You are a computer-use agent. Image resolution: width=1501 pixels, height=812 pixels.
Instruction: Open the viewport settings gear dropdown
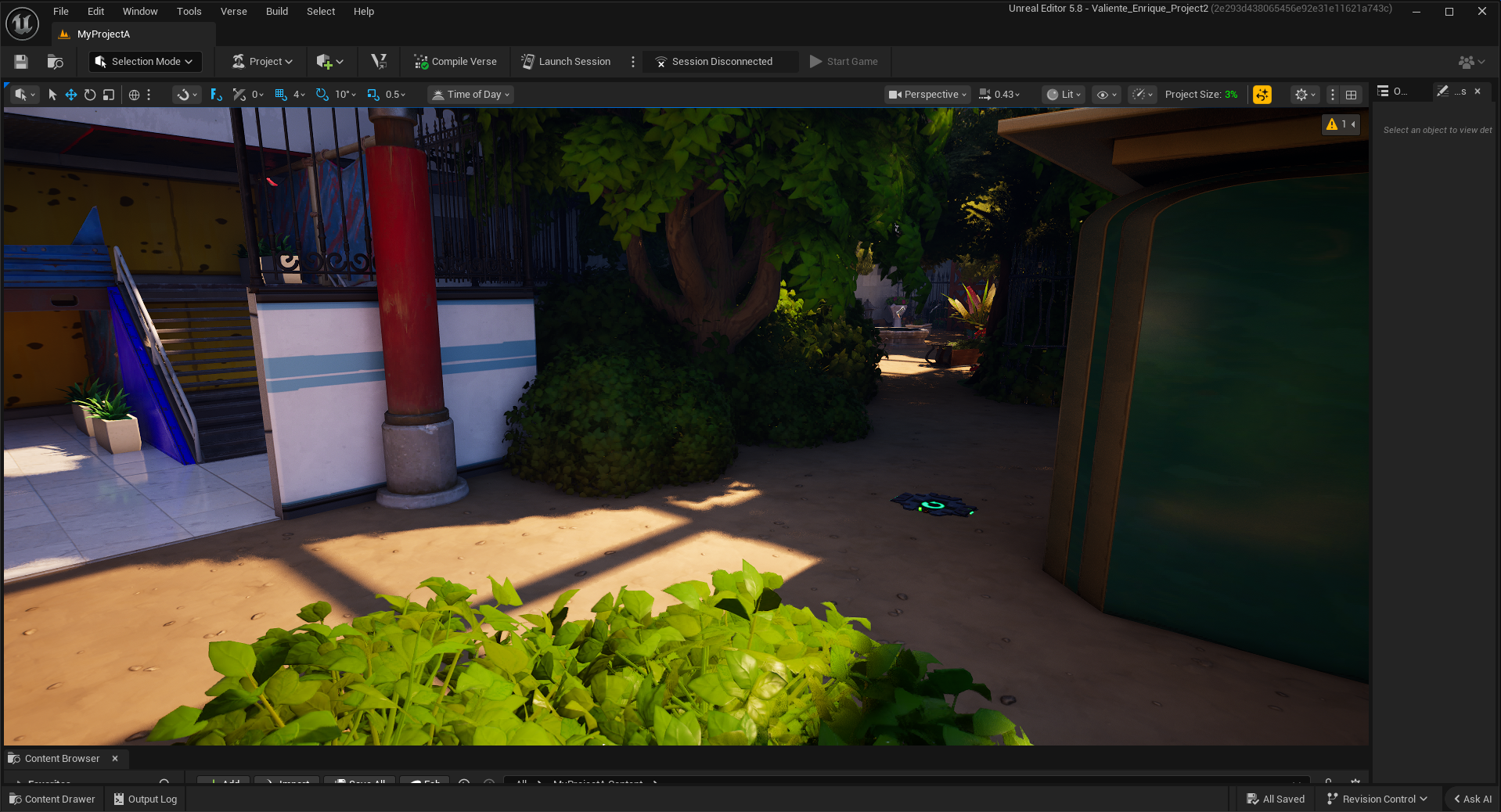1305,95
